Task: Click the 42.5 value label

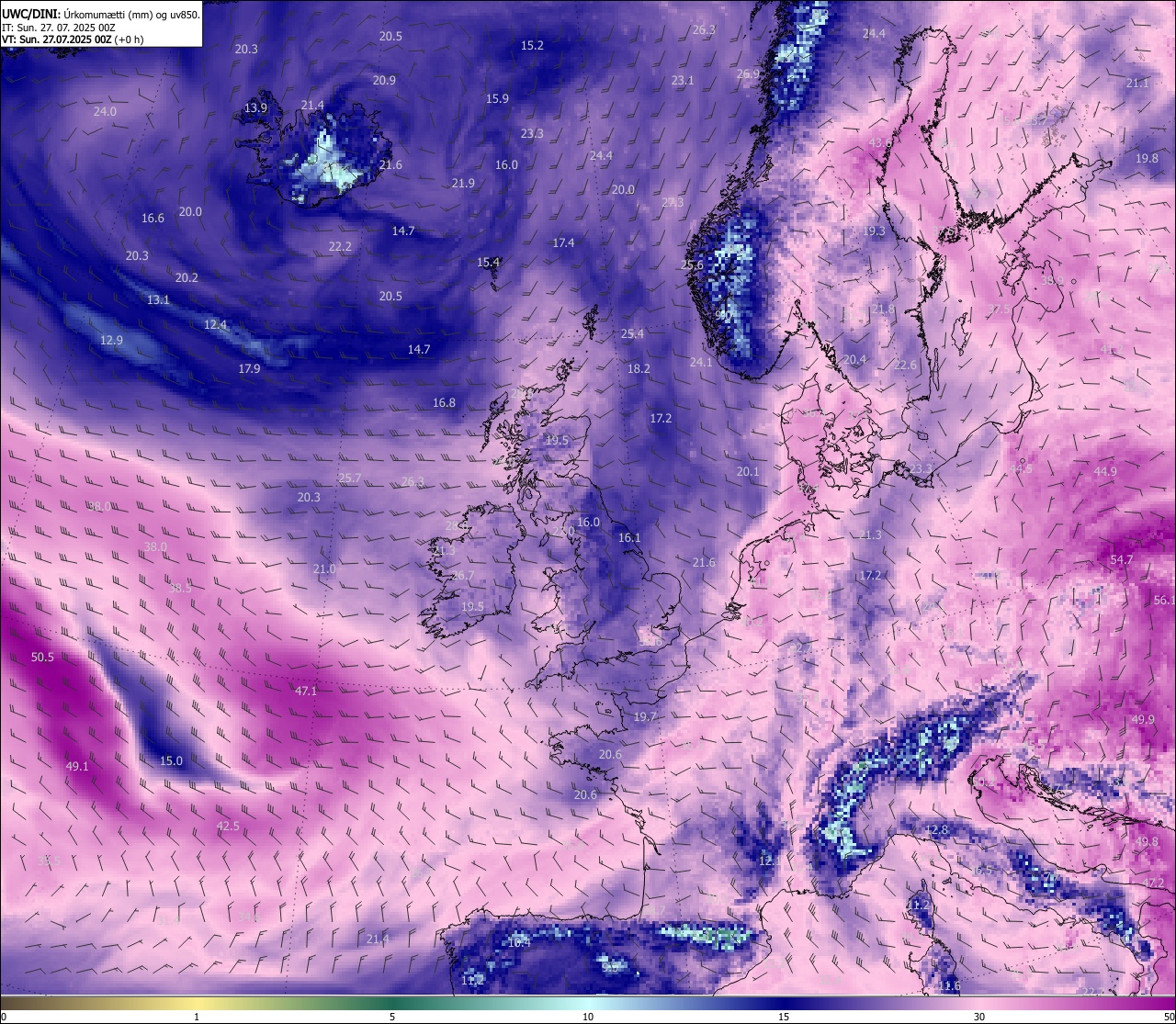Action: coord(228,826)
